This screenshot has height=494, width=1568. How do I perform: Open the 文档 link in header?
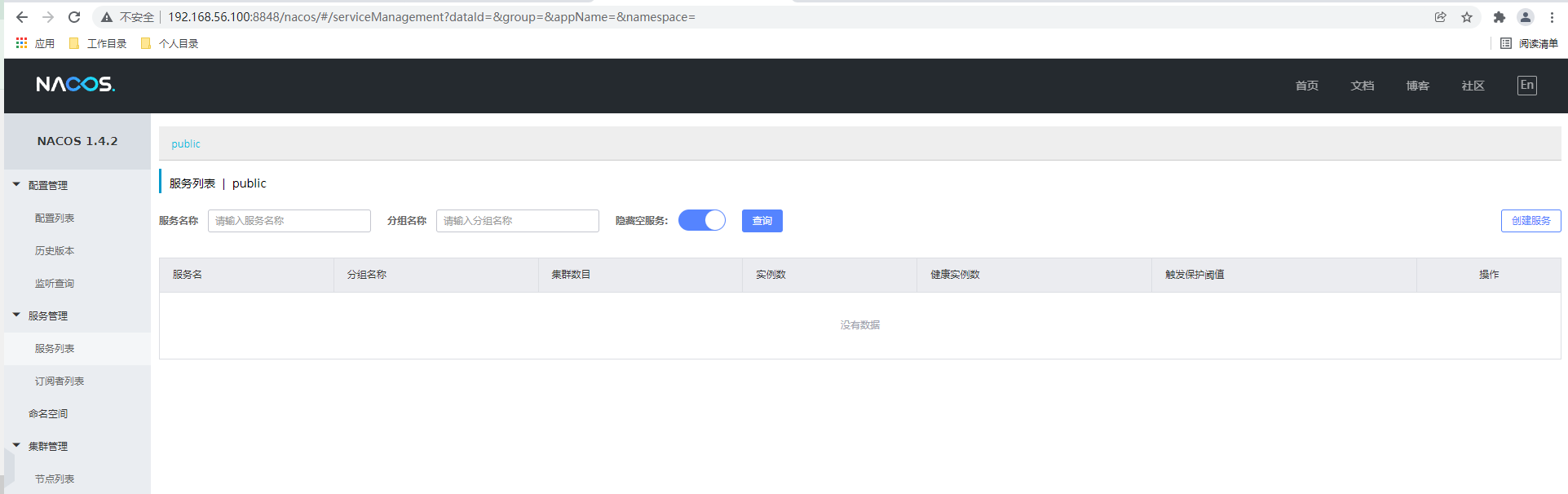tap(1362, 86)
